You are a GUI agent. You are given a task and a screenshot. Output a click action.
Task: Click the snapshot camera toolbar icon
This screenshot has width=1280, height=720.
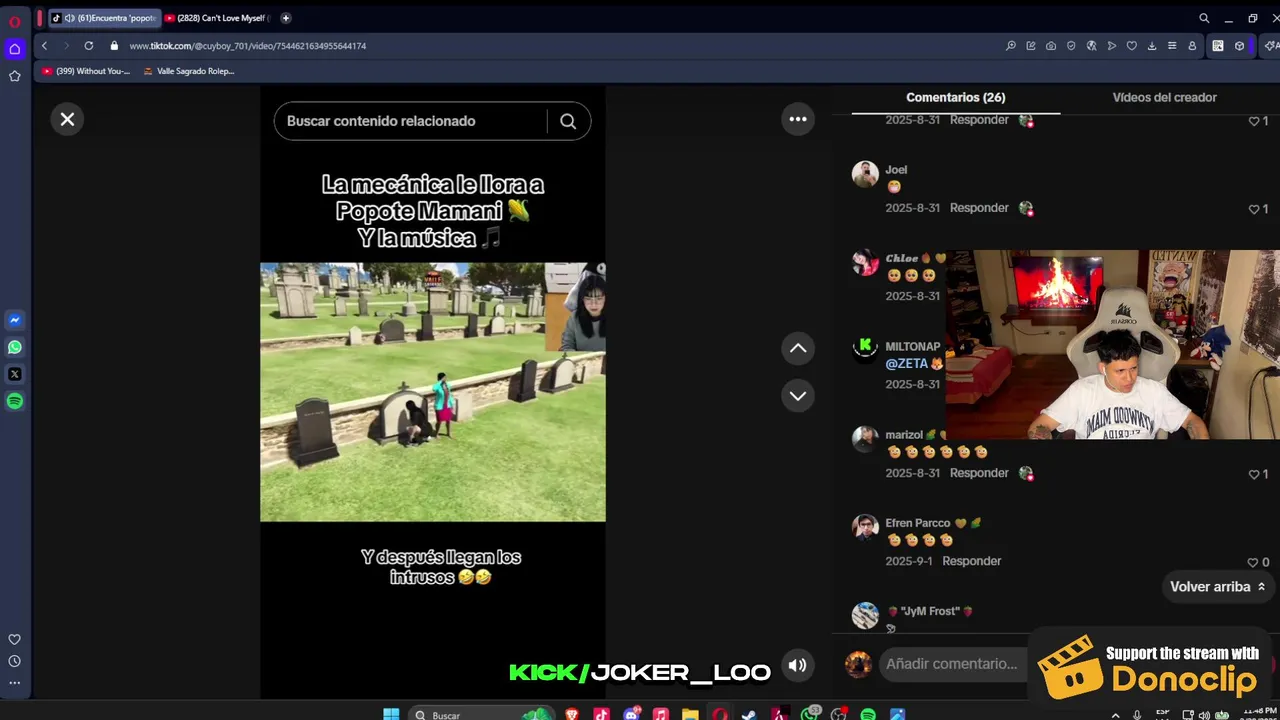pos(1051,46)
